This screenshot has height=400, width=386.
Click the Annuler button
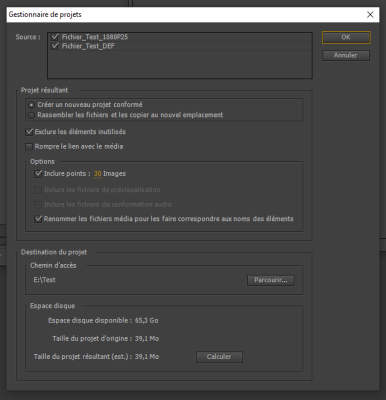[346, 55]
